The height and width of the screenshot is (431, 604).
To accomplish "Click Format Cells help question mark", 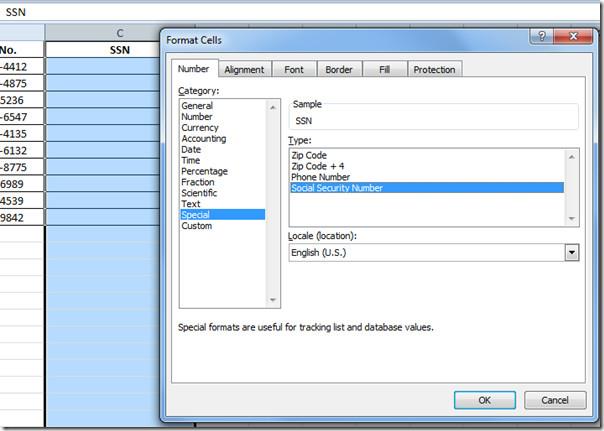I will click(541, 38).
